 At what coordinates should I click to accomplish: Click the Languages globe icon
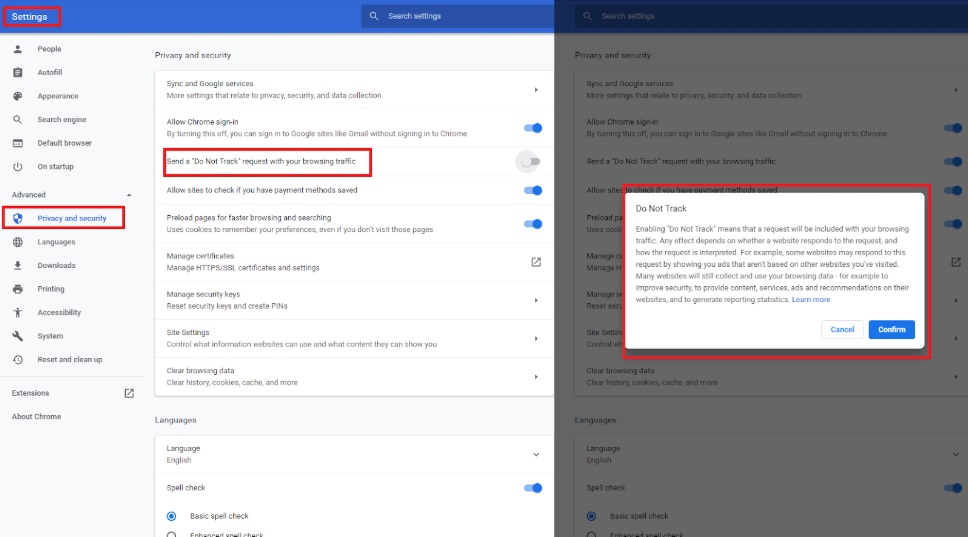tap(18, 242)
